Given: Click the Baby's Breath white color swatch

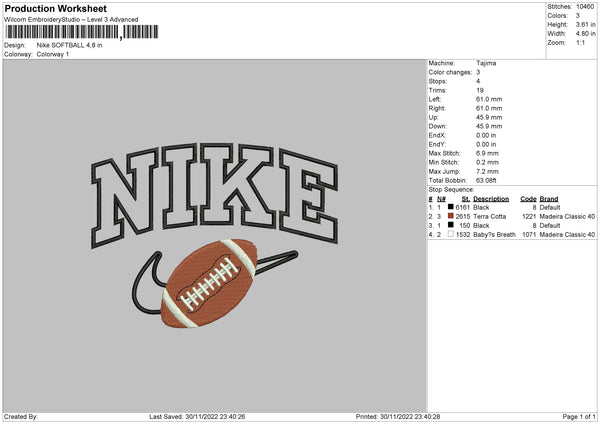Looking at the screenshot, I should click(x=450, y=234).
